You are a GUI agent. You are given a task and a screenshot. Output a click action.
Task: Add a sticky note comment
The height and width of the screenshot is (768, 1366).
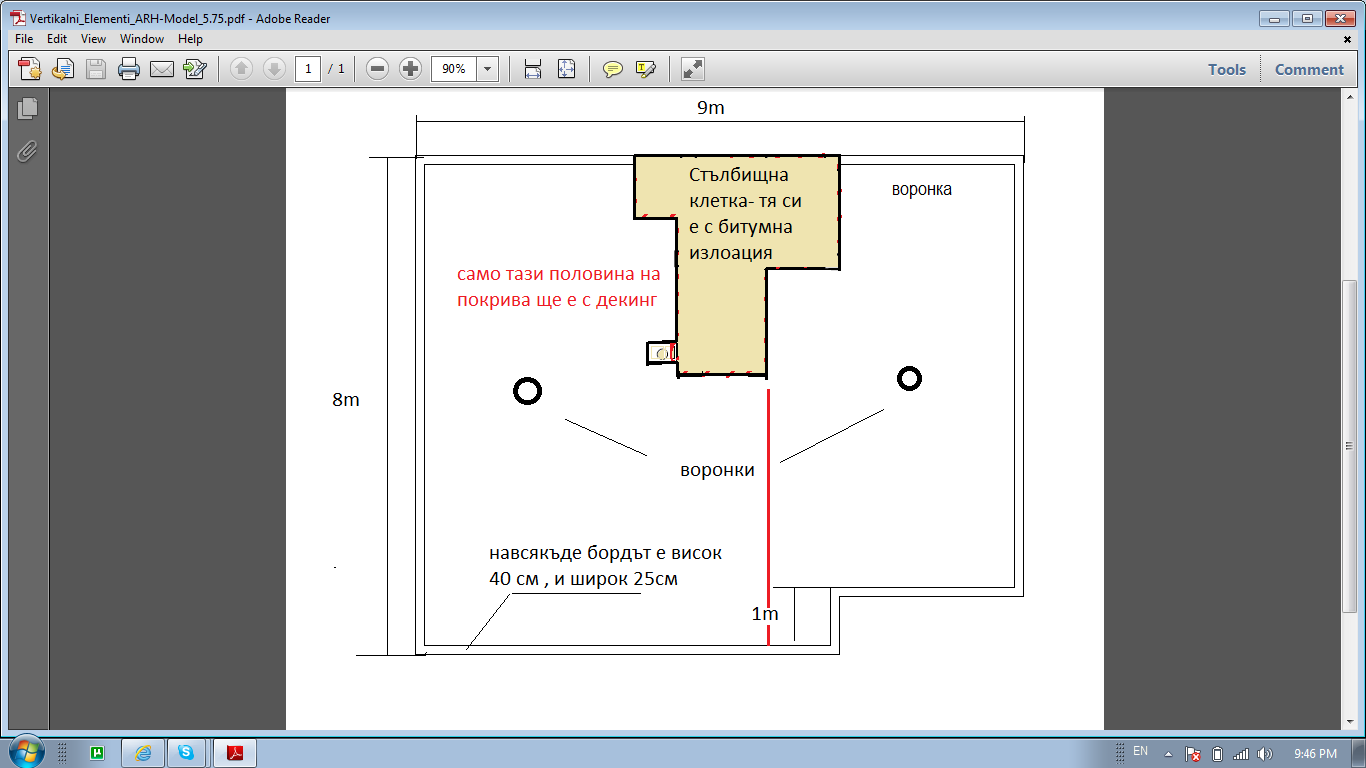click(613, 69)
